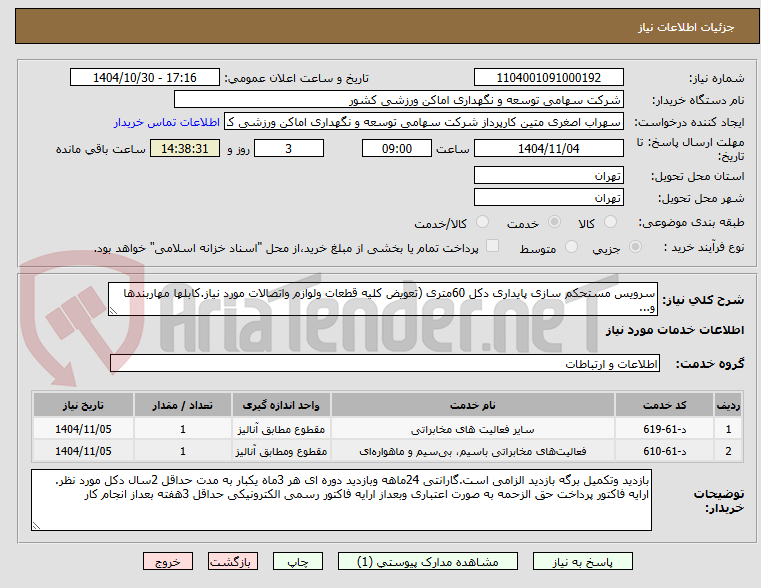The height and width of the screenshot is (588, 761).
Task: Click the بازگشت back button
Action: click(x=232, y=561)
